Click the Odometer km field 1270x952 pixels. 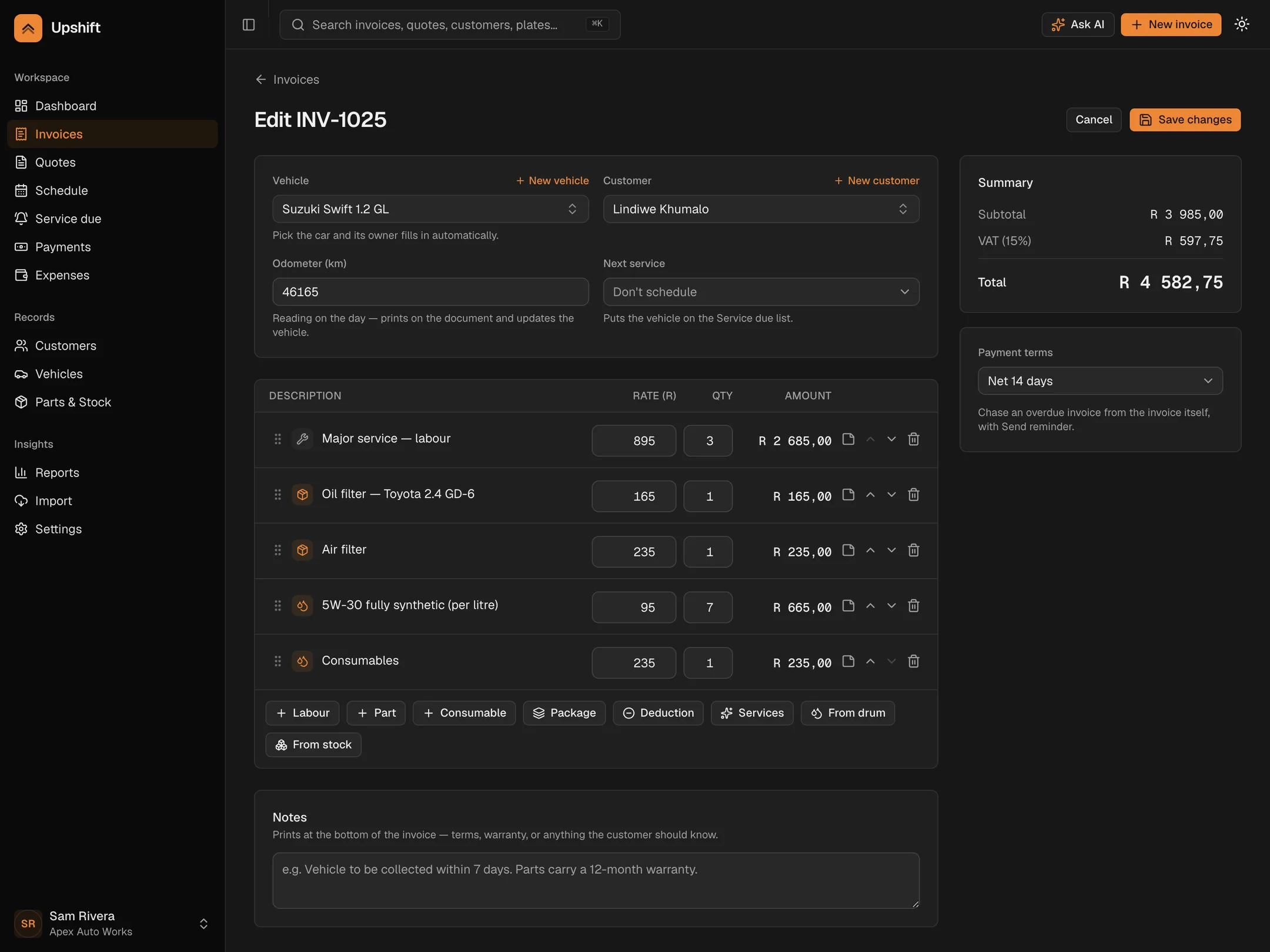click(430, 292)
